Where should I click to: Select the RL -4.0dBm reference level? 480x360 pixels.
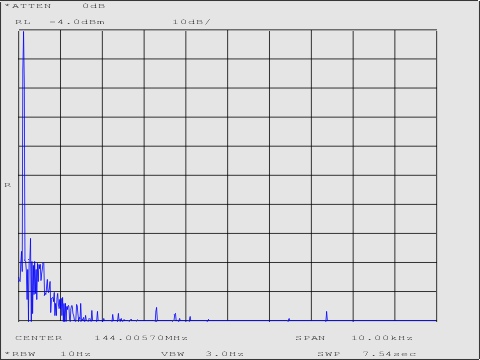tap(60, 22)
